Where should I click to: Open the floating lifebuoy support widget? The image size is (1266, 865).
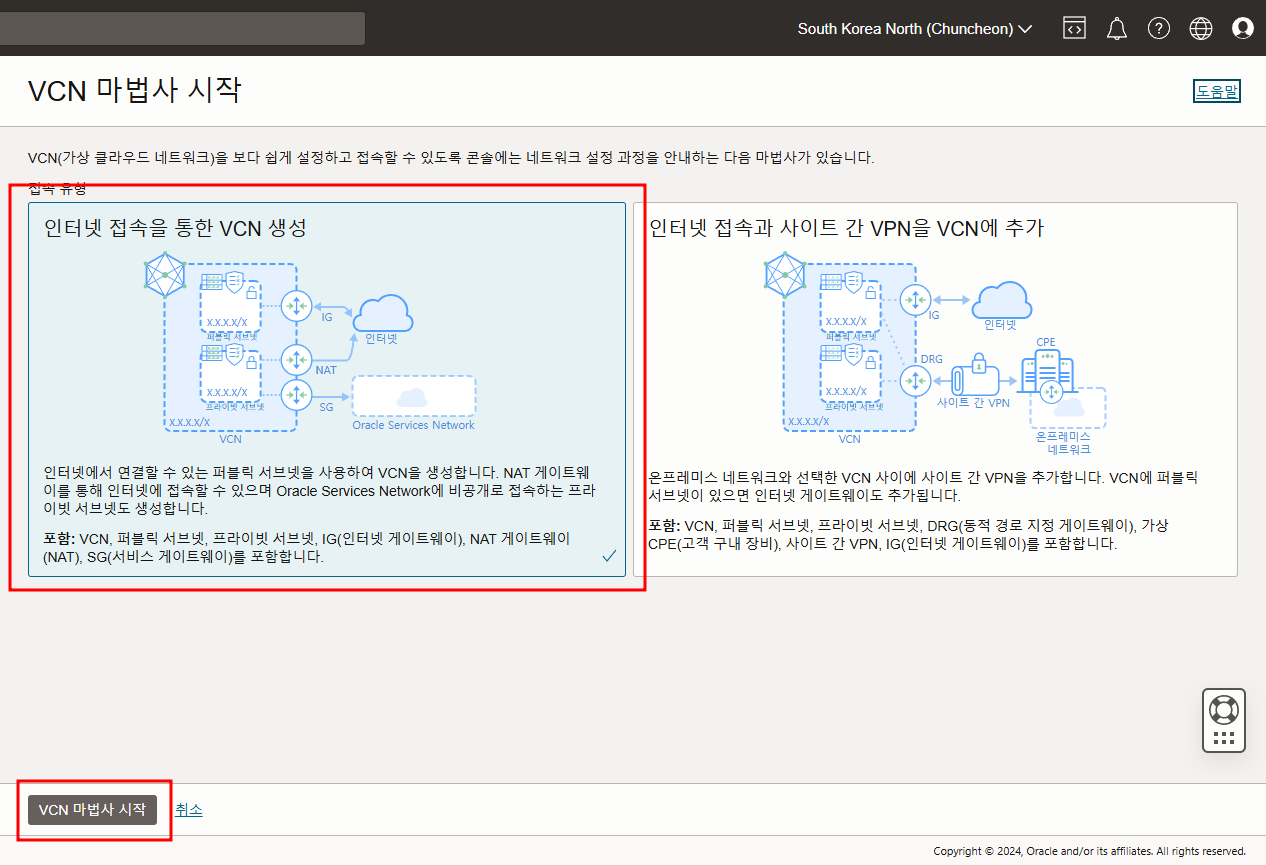(1223, 720)
